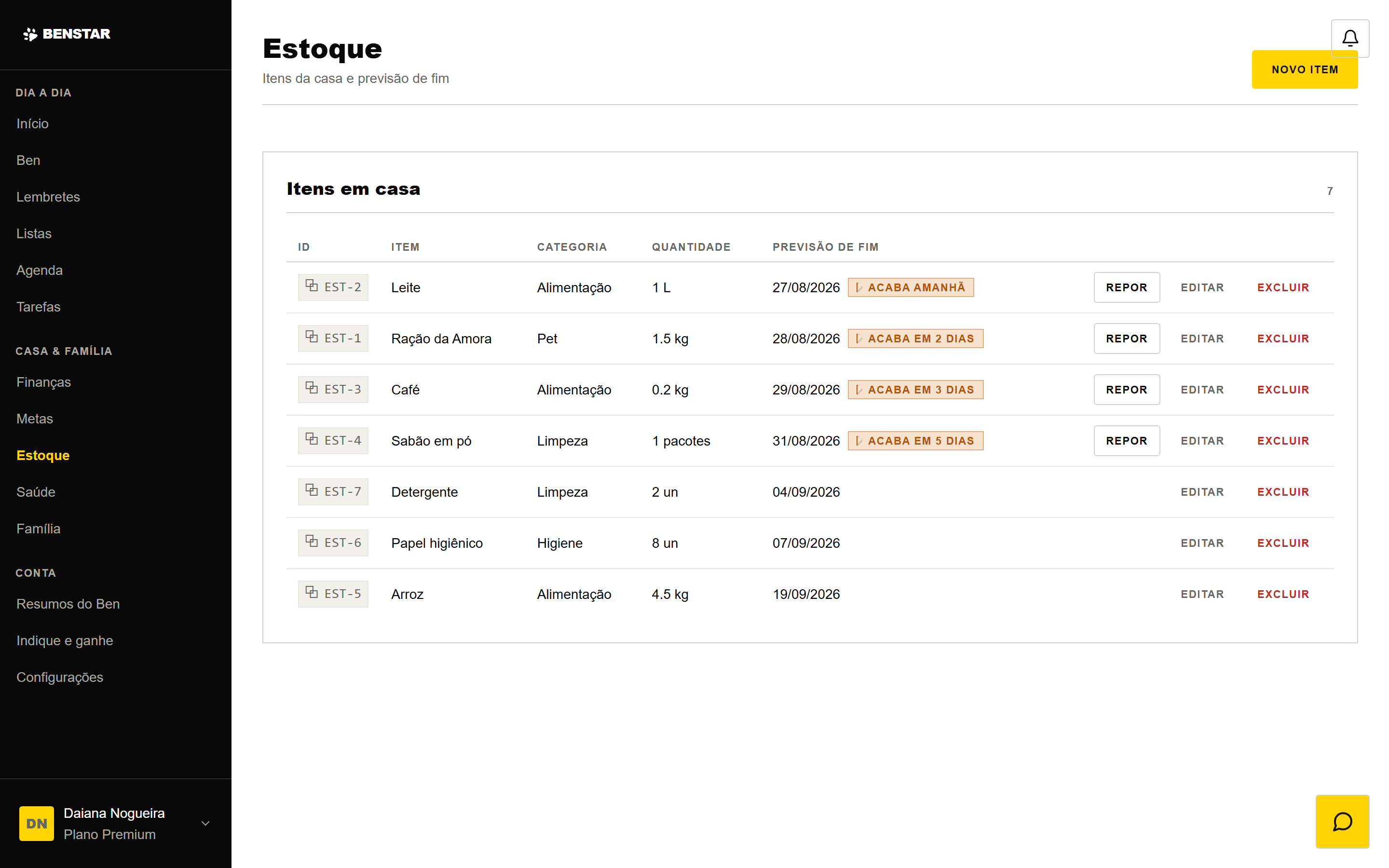Click the Acaba em 2 dias badge
This screenshot has width=1389, height=868.
tap(915, 338)
